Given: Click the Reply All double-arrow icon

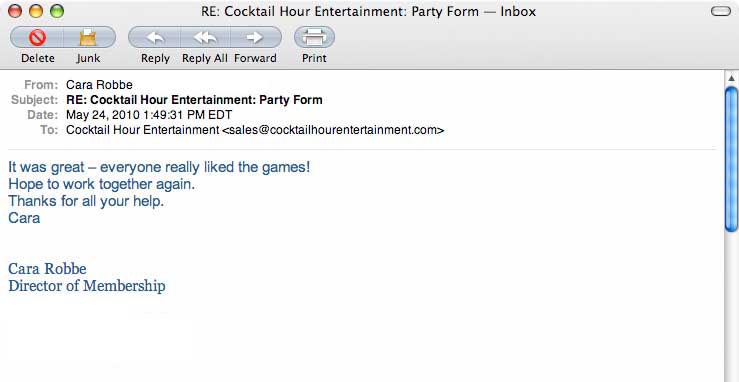Looking at the screenshot, I should (x=205, y=37).
